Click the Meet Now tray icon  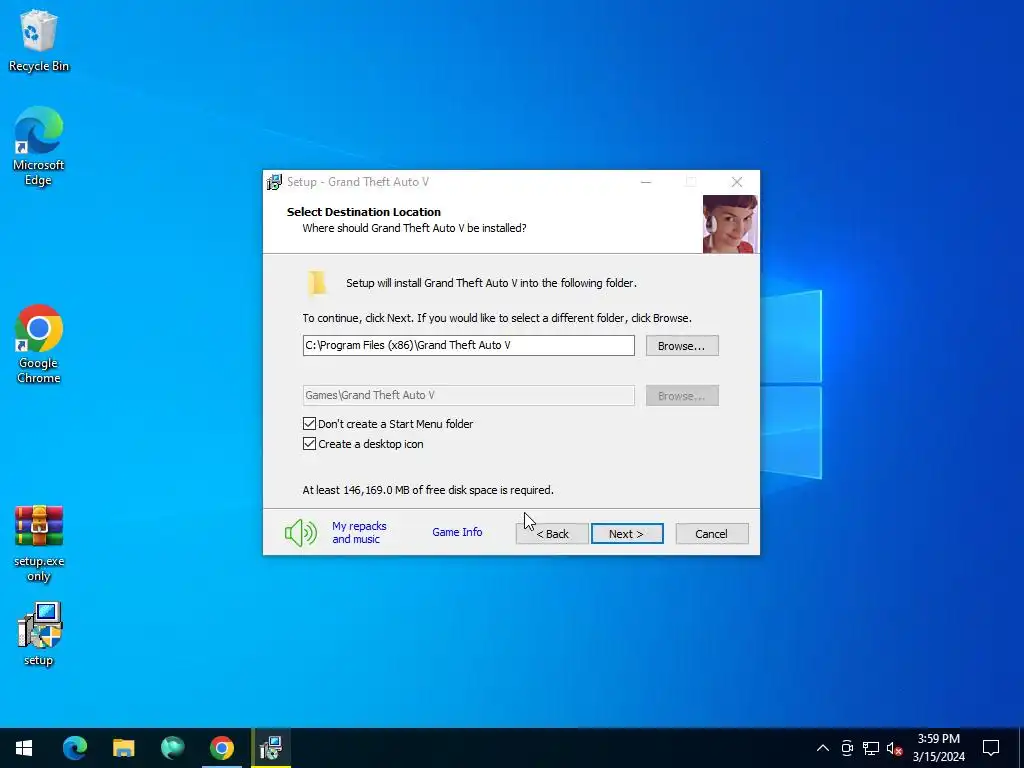point(847,748)
